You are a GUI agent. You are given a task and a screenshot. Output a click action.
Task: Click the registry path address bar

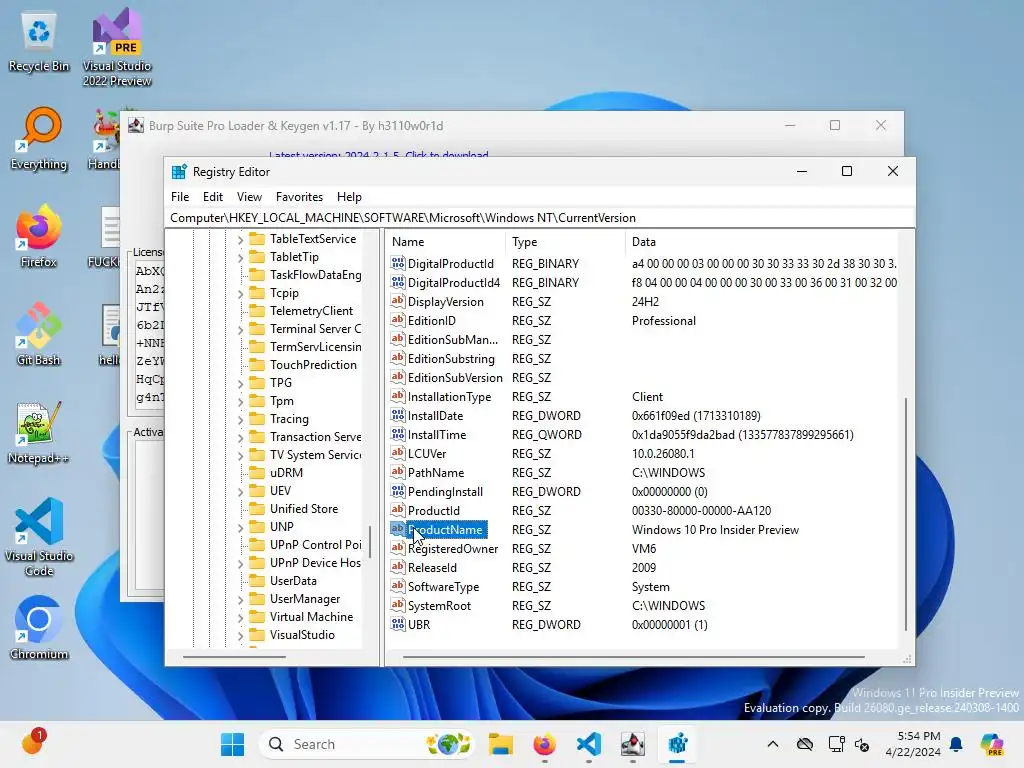pos(539,217)
